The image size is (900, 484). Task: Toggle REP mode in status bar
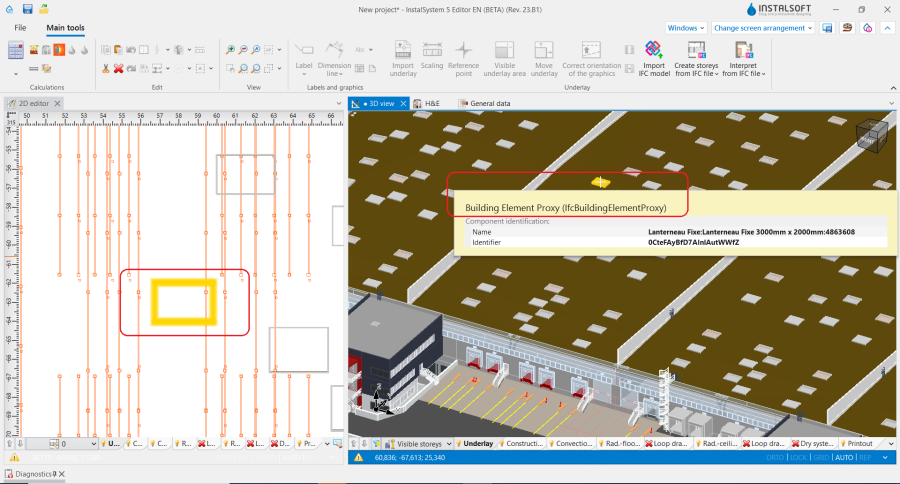865,458
